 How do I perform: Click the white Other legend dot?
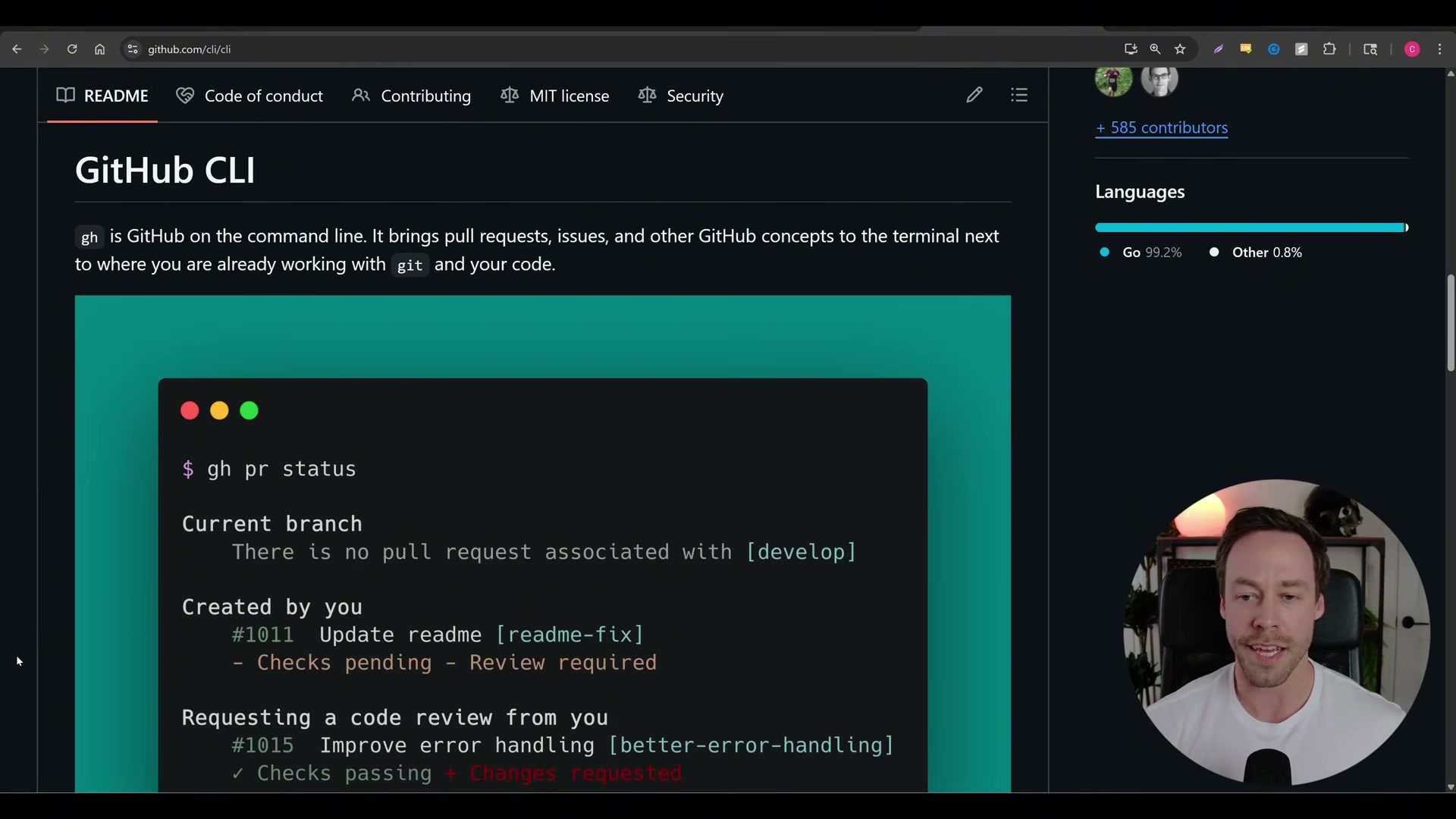click(1214, 253)
